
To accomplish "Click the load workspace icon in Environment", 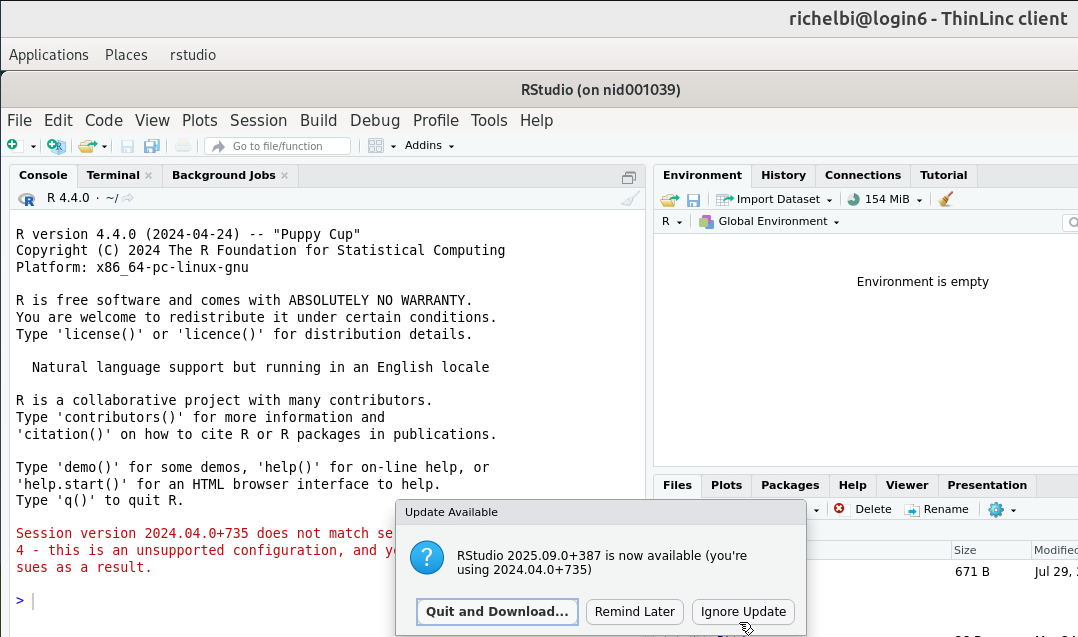I will pyautogui.click(x=670, y=200).
